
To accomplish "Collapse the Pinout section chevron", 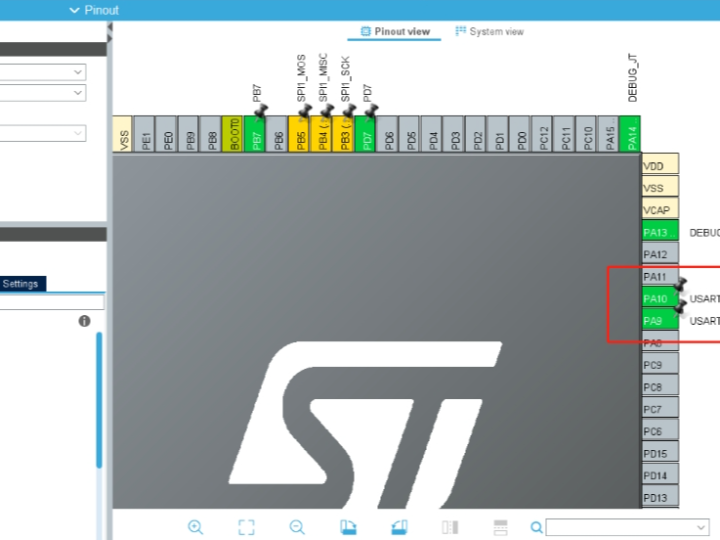I will pos(74,10).
